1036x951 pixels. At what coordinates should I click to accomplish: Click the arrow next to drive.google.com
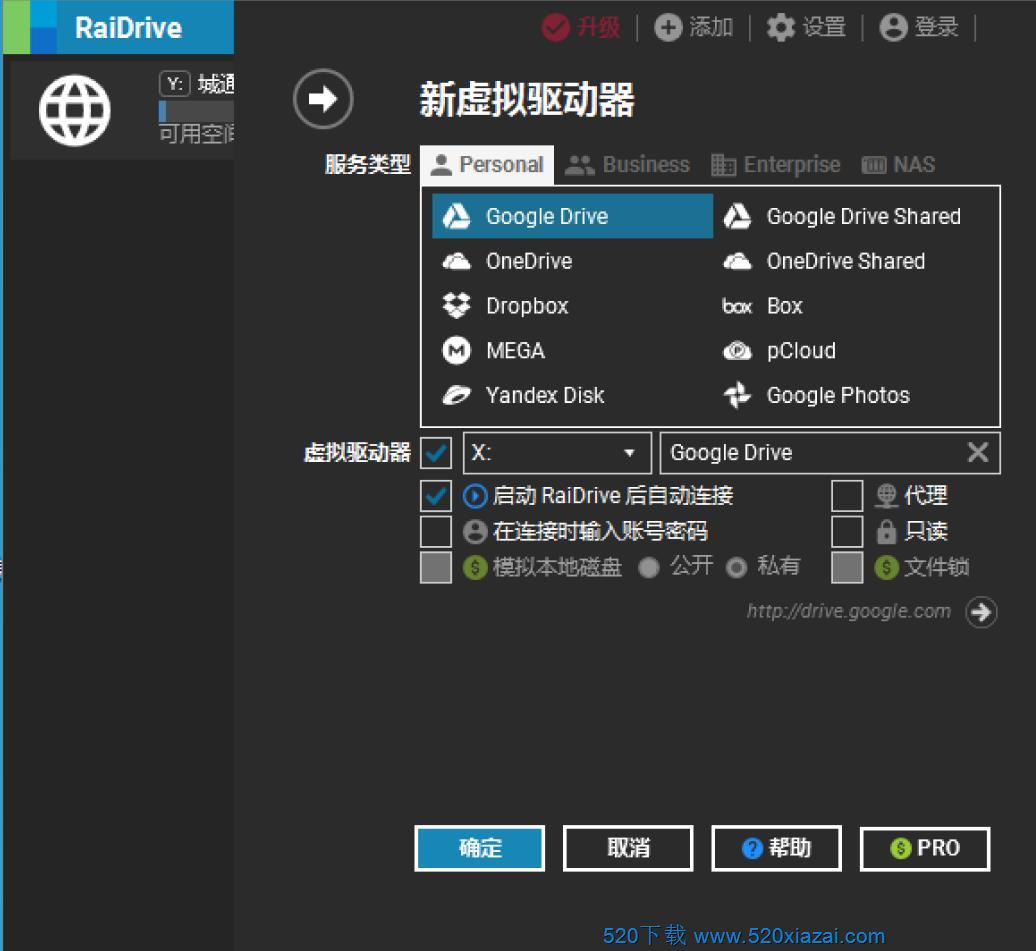980,612
